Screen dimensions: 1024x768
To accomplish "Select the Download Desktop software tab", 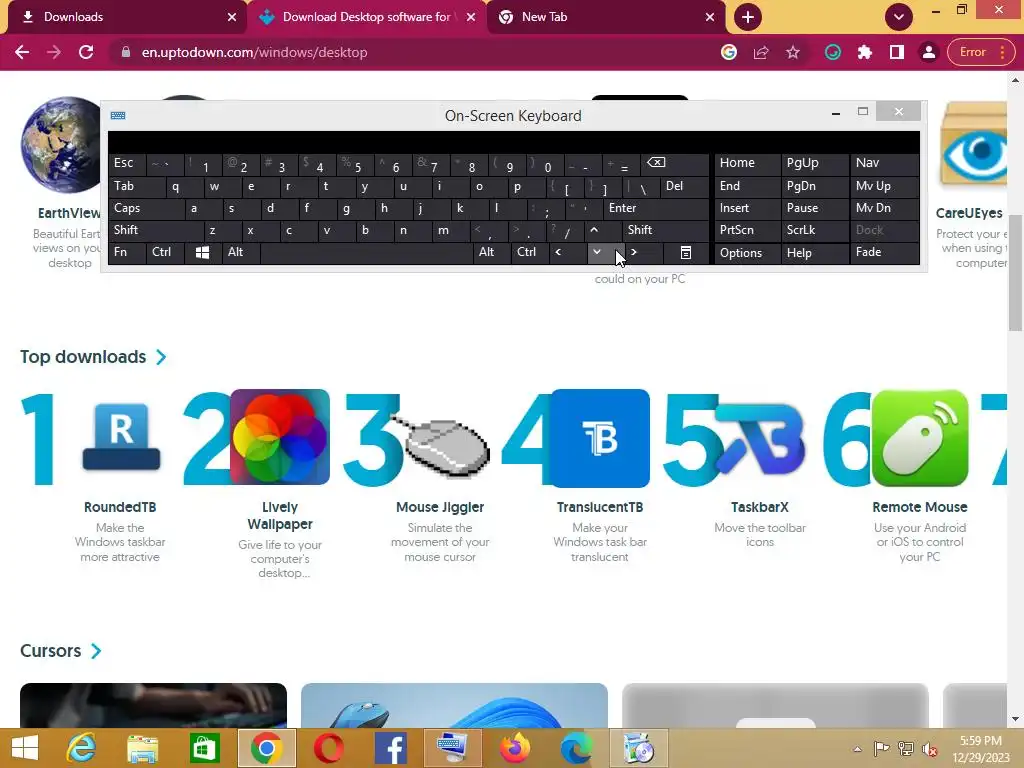I will coord(367,17).
